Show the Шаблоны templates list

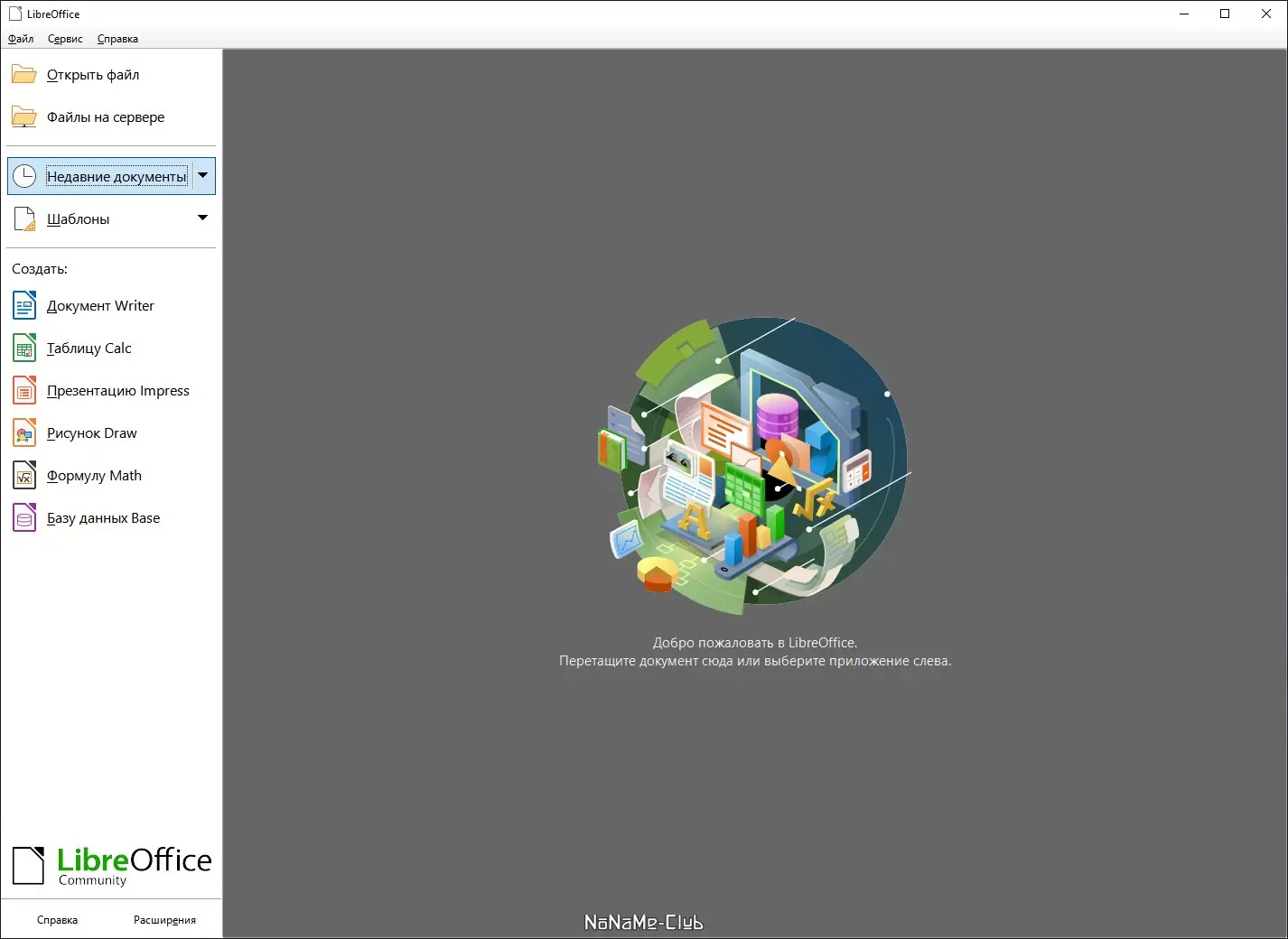[78, 219]
